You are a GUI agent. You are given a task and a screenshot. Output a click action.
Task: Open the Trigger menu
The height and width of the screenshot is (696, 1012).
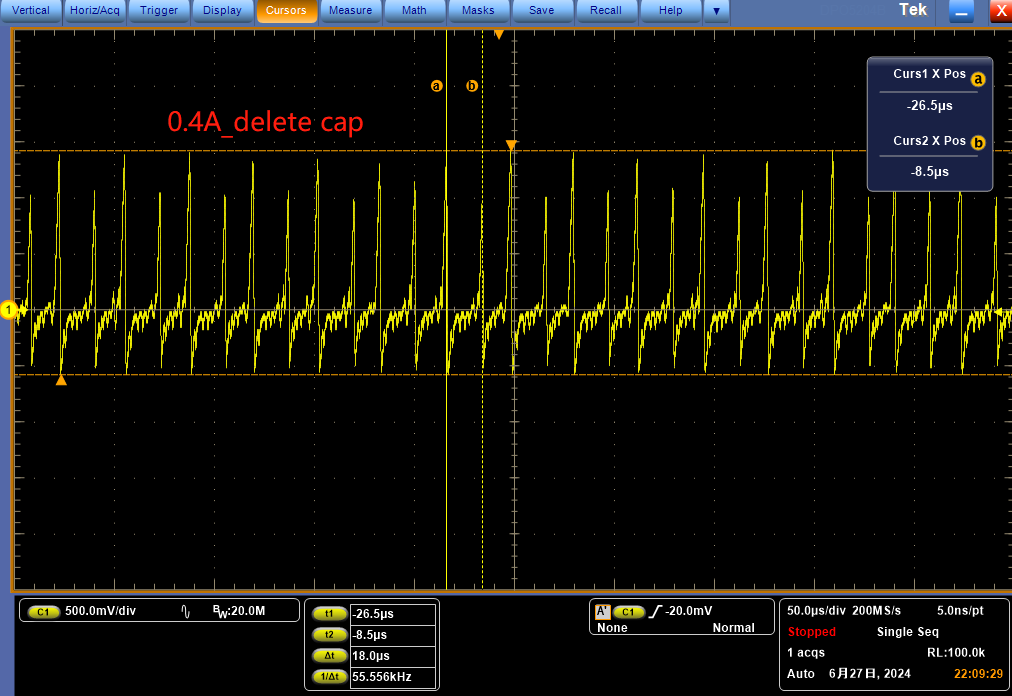click(x=159, y=10)
